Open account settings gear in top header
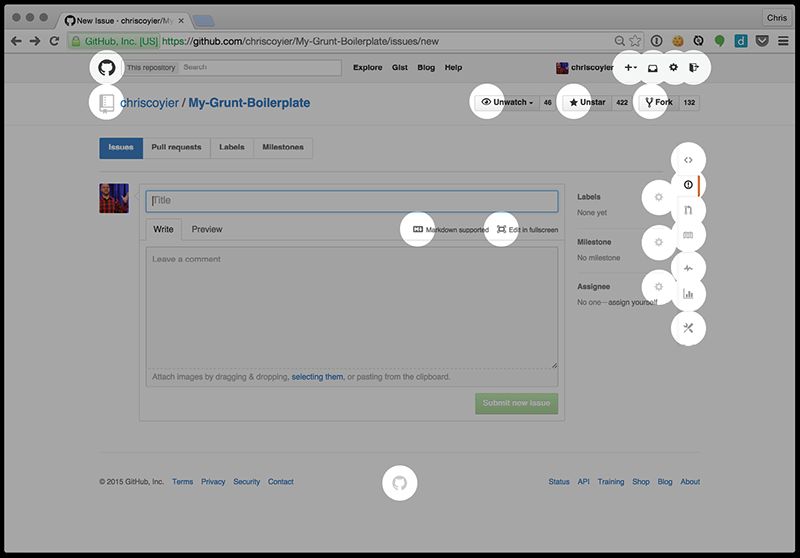The image size is (800, 558). click(x=673, y=68)
